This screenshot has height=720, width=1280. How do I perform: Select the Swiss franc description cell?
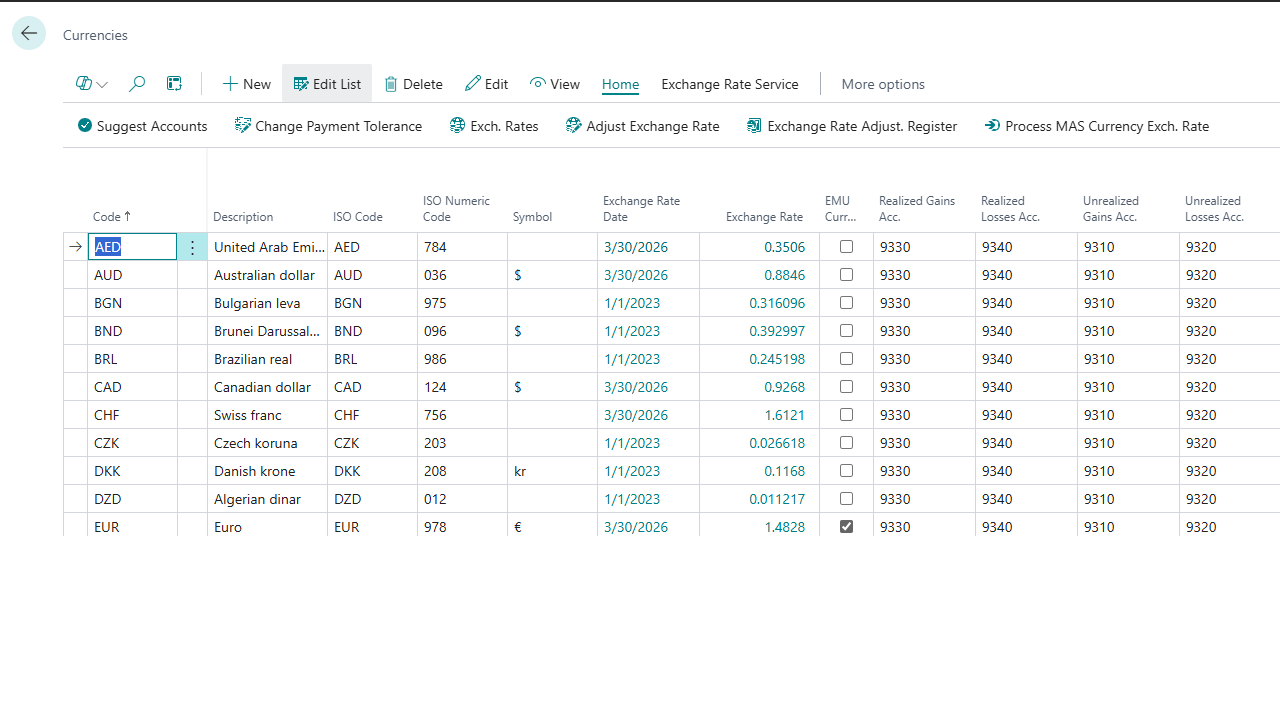click(x=267, y=415)
